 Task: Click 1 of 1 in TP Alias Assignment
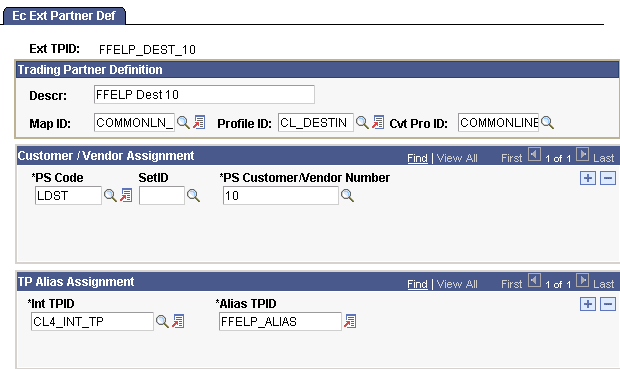click(x=558, y=285)
